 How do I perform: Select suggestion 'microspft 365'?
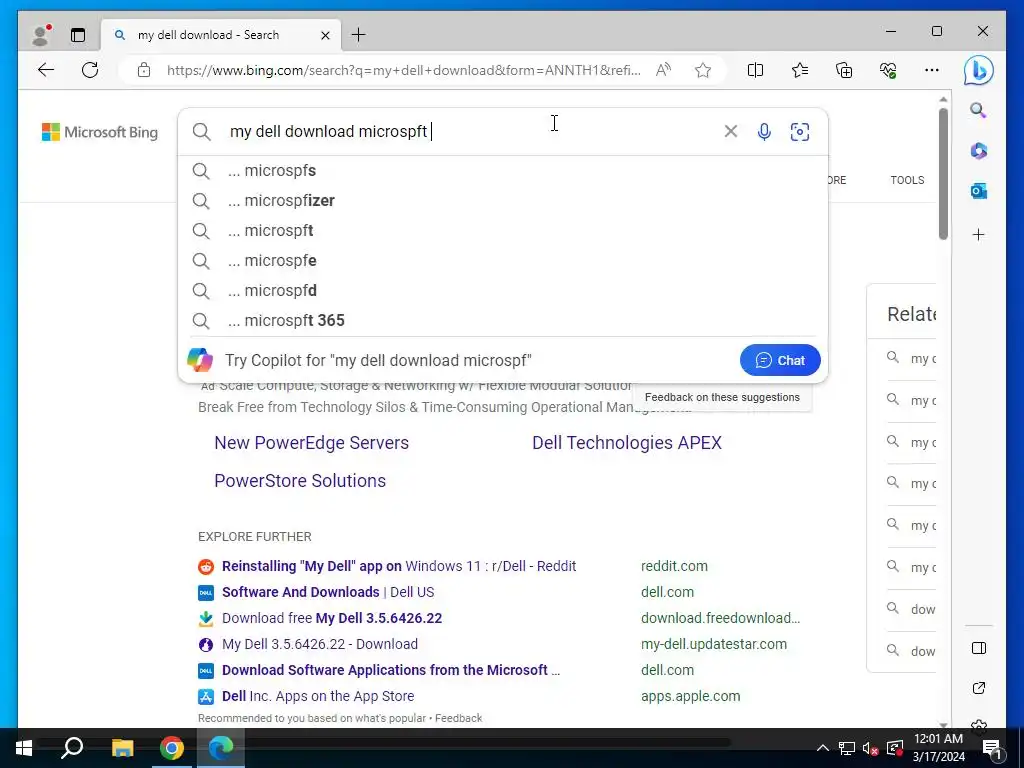coord(503,321)
